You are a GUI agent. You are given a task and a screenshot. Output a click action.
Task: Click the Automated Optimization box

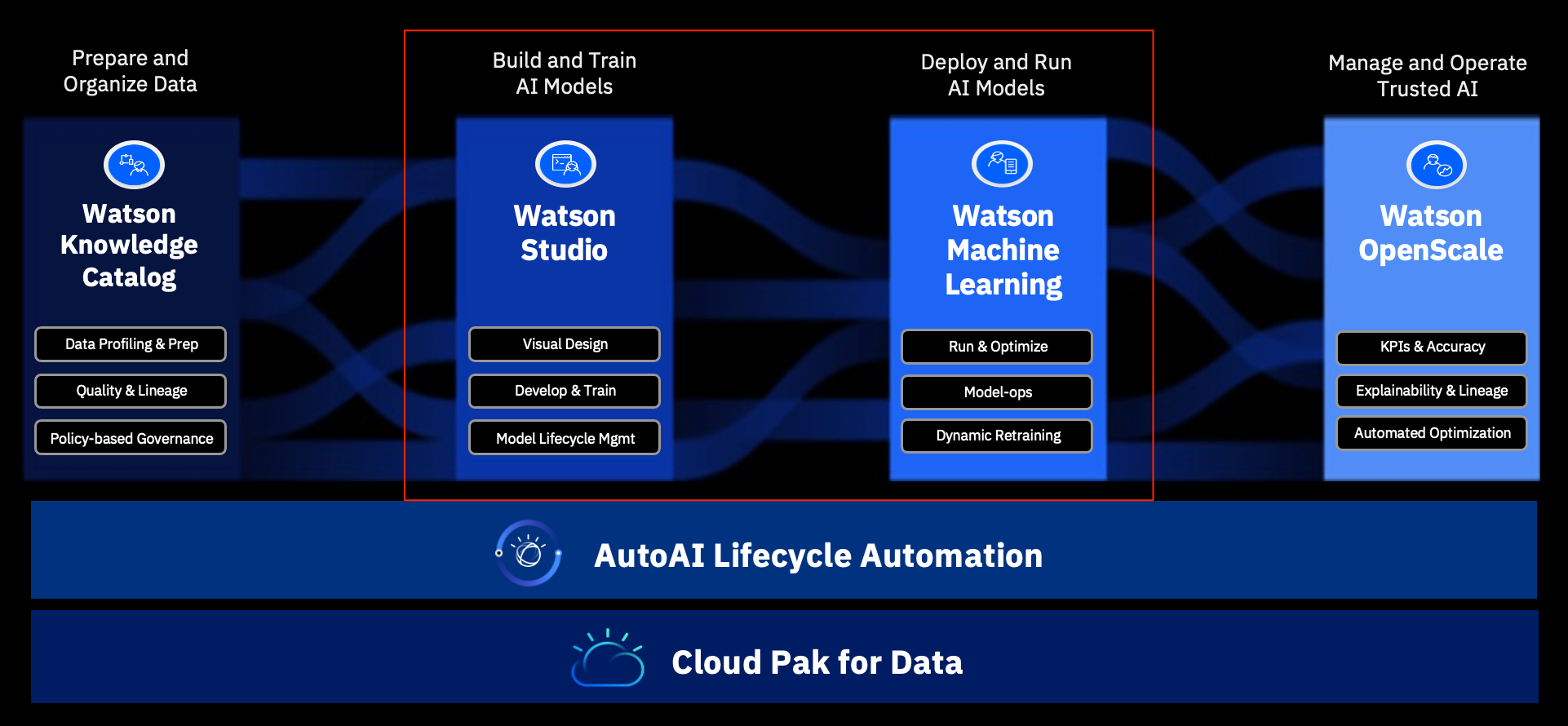[1432, 433]
